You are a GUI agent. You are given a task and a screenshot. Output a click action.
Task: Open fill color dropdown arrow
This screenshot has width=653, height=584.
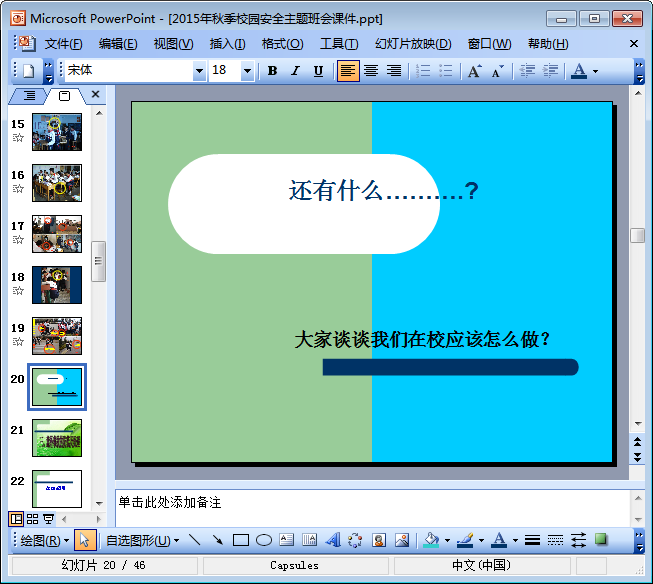click(447, 541)
